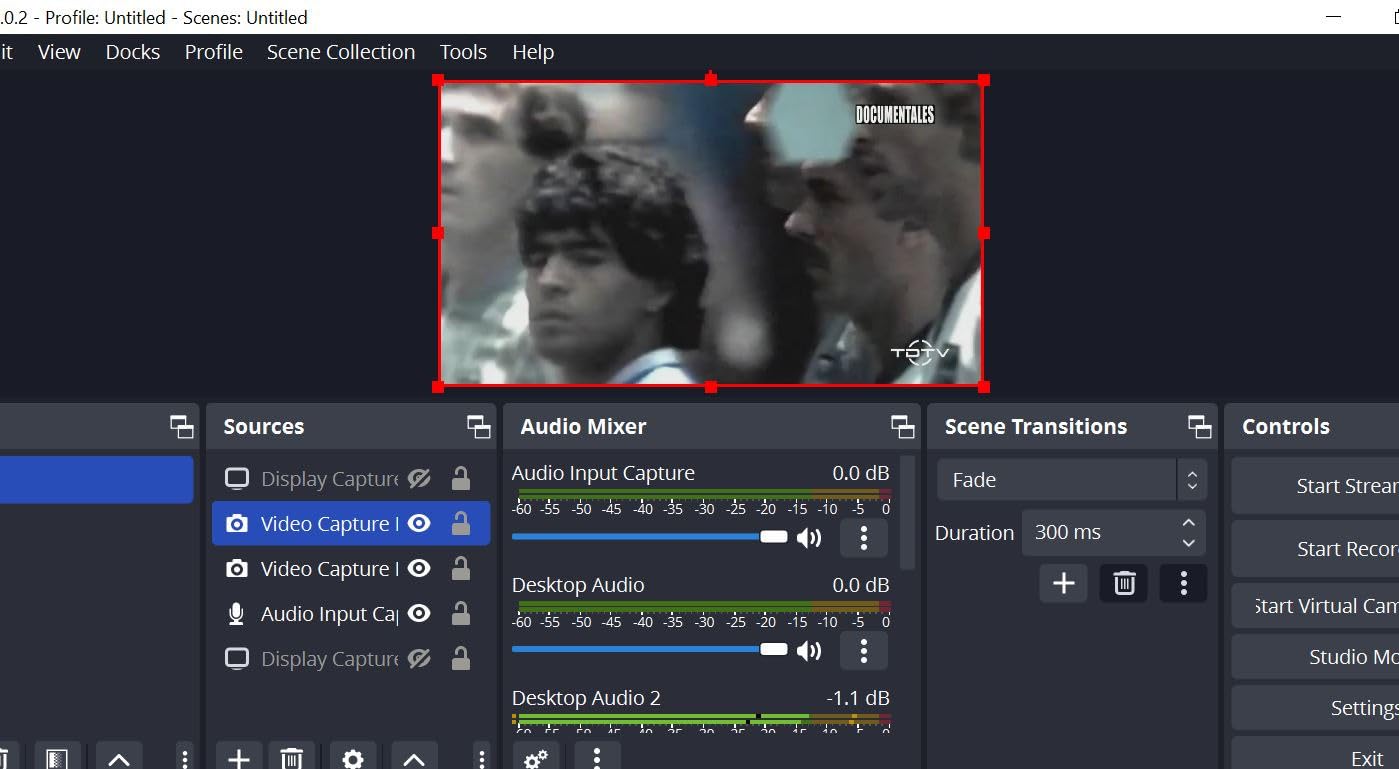The width and height of the screenshot is (1399, 769).
Task: Click the "Desktop Audio 2" label
Action: click(586, 698)
